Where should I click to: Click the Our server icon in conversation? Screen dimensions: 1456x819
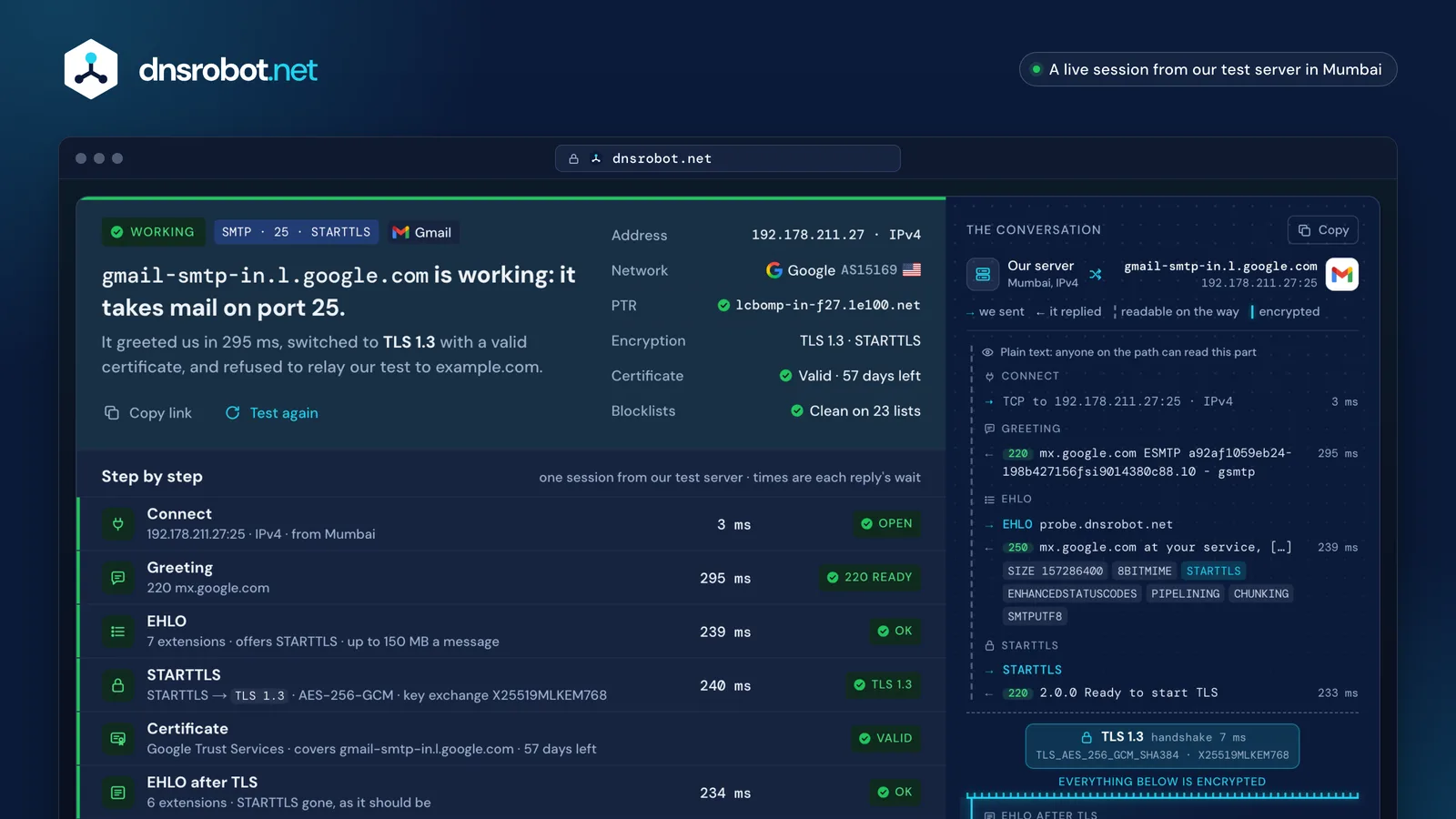point(983,274)
